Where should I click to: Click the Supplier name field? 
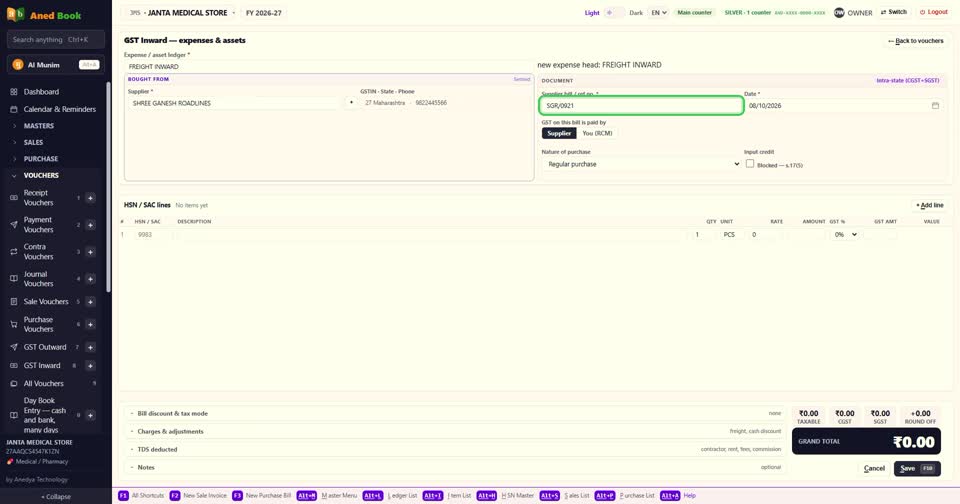234,103
